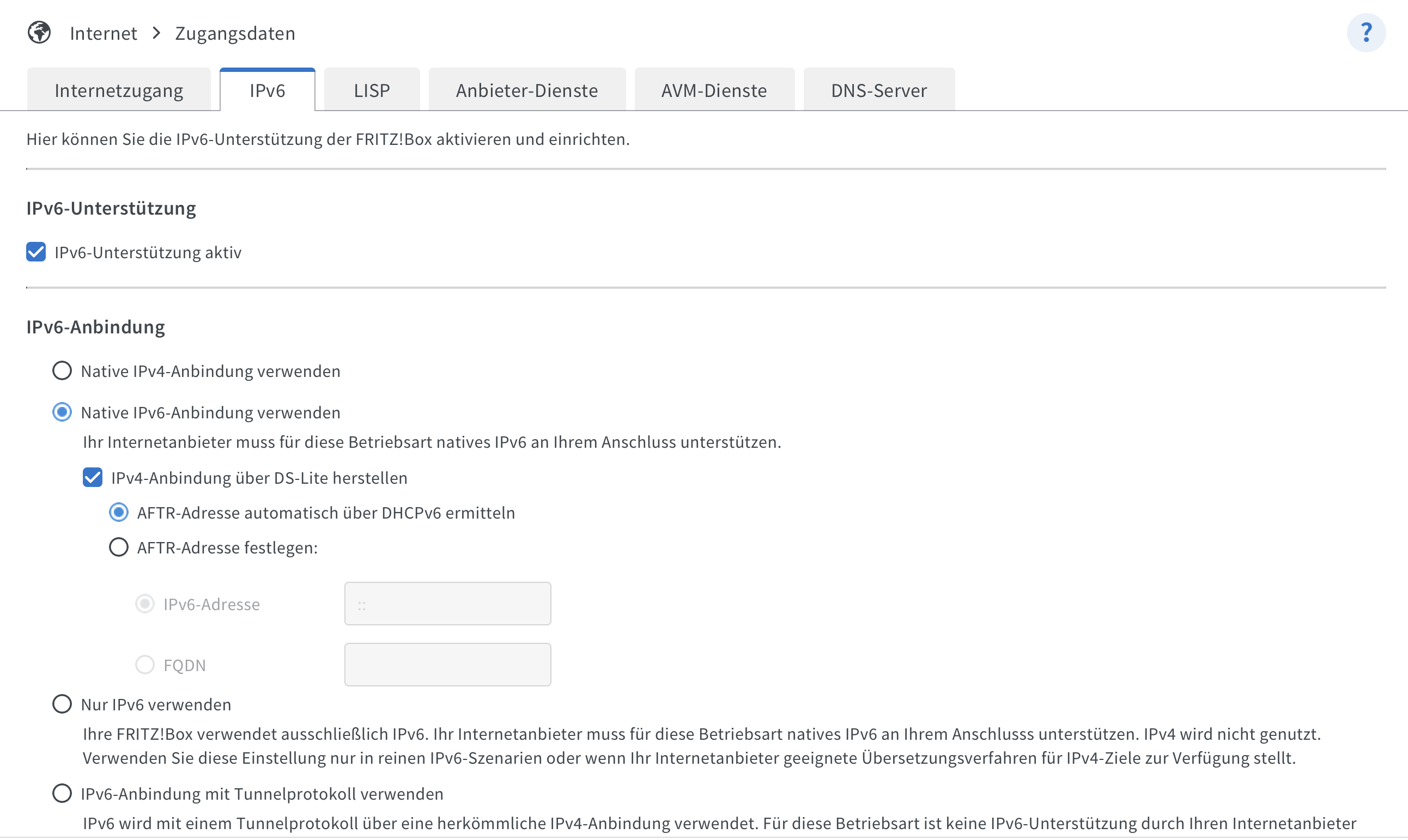Choose AFTR-Adresse automatisch über DHCPv6
This screenshot has height=840, width=1408.
(x=118, y=512)
